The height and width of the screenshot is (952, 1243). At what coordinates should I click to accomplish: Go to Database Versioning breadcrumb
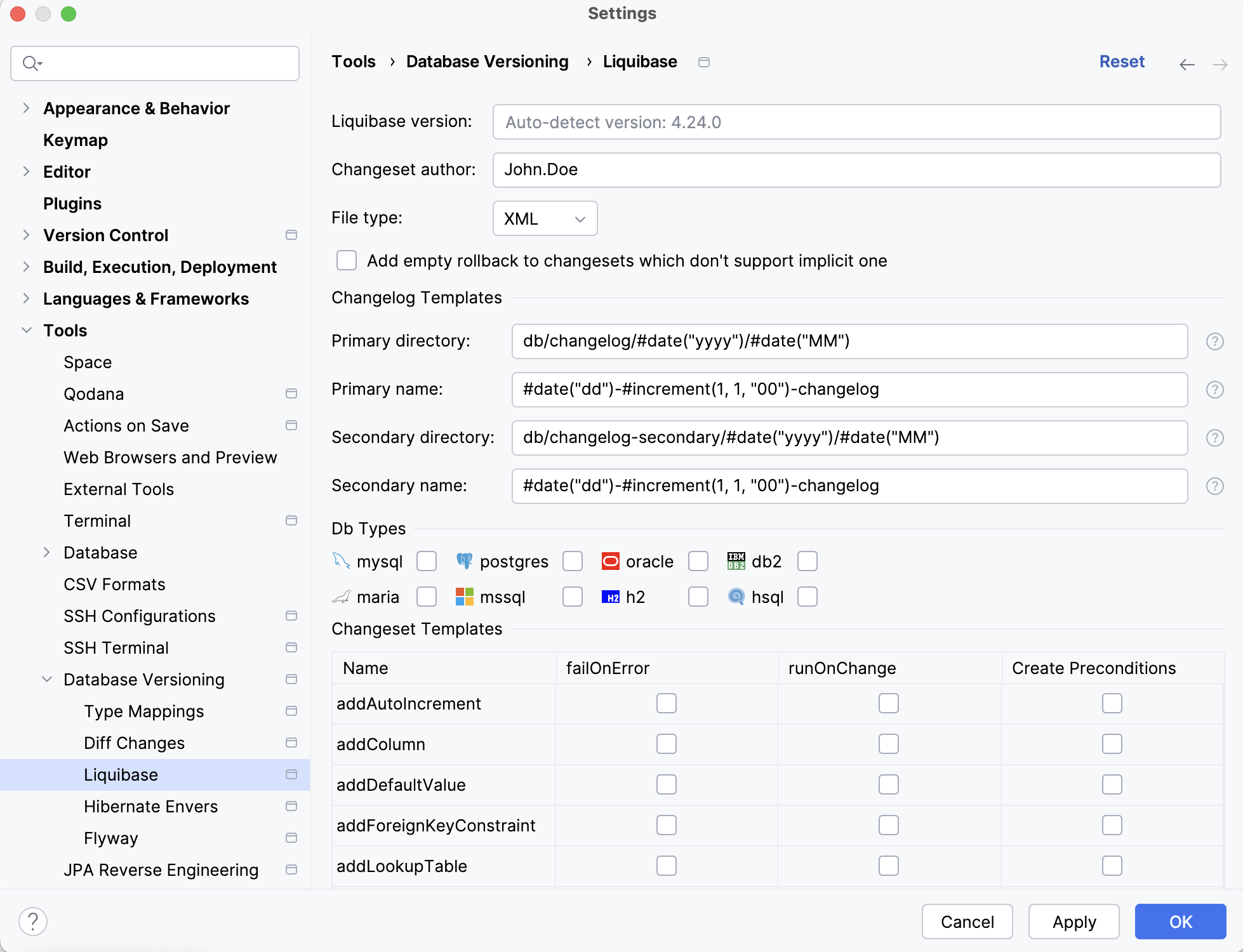pyautogui.click(x=487, y=62)
